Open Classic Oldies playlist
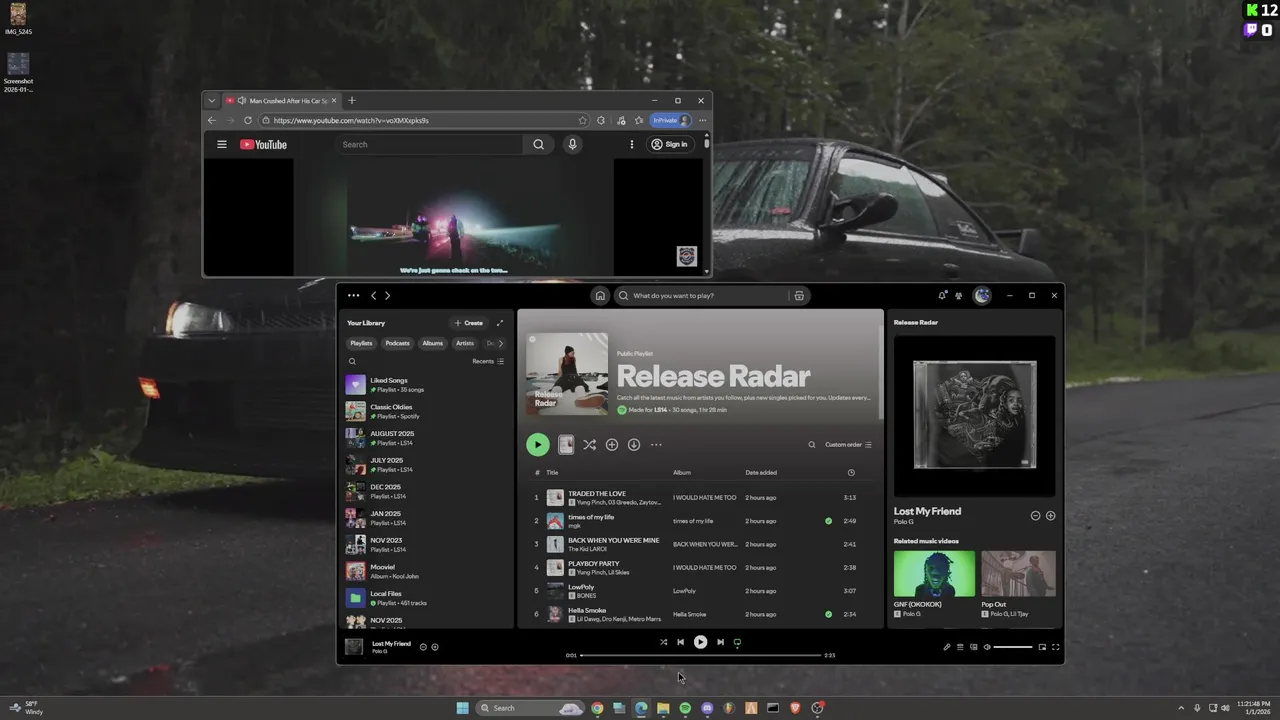1280x720 pixels. click(426, 411)
